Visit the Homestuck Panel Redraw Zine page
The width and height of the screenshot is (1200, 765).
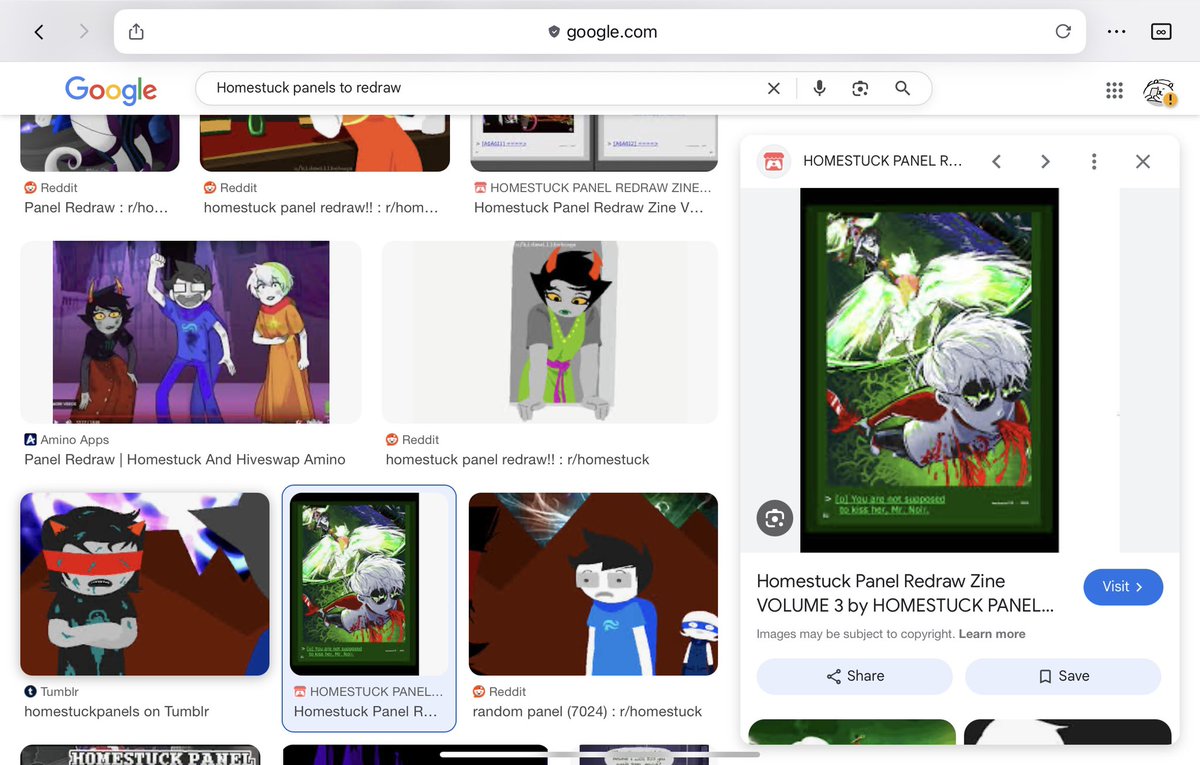click(x=1123, y=587)
